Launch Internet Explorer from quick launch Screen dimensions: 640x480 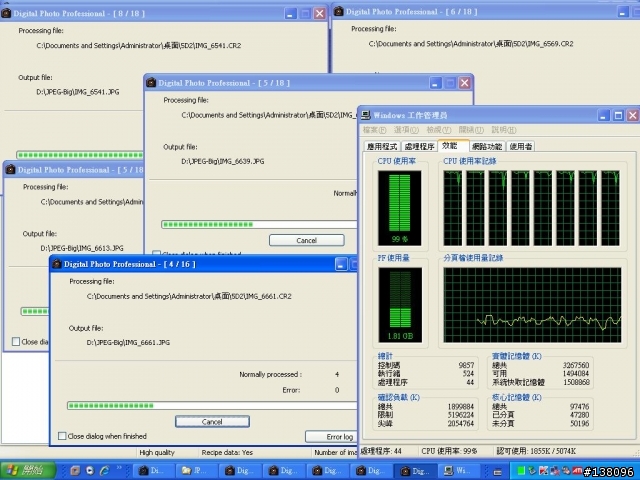(x=104, y=471)
